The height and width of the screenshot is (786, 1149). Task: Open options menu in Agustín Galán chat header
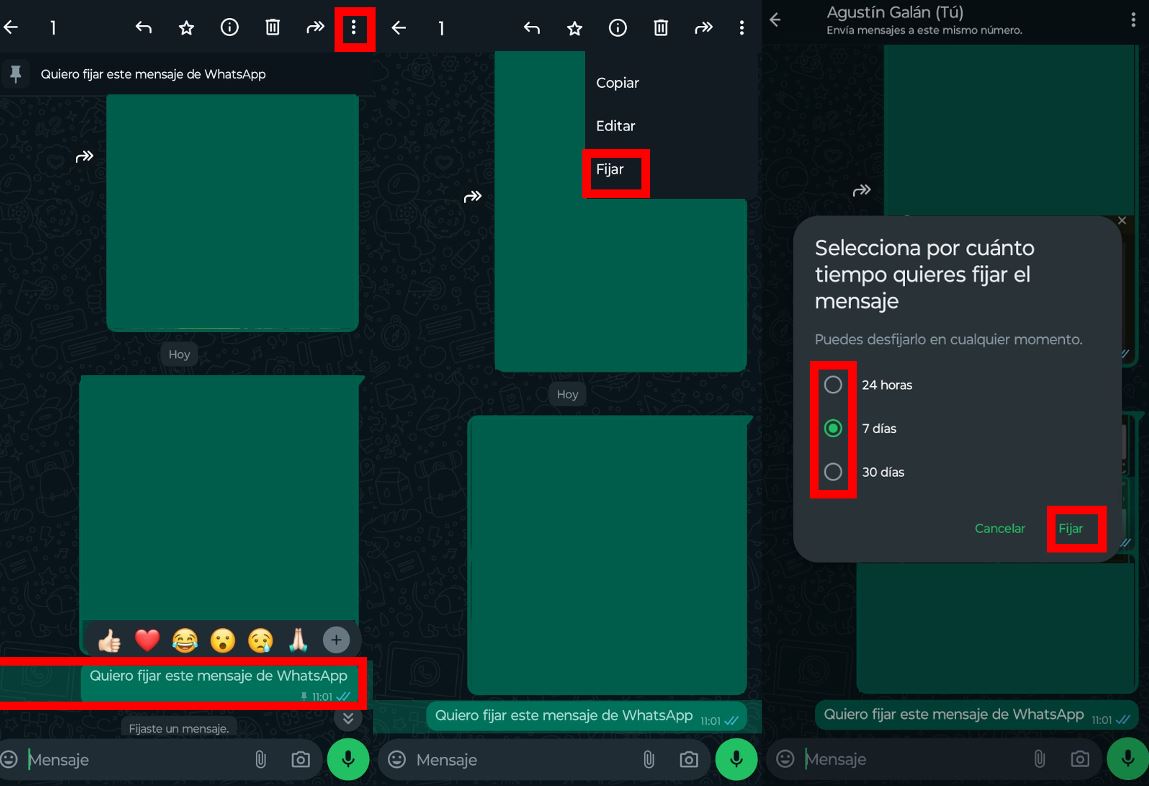pyautogui.click(x=1133, y=20)
